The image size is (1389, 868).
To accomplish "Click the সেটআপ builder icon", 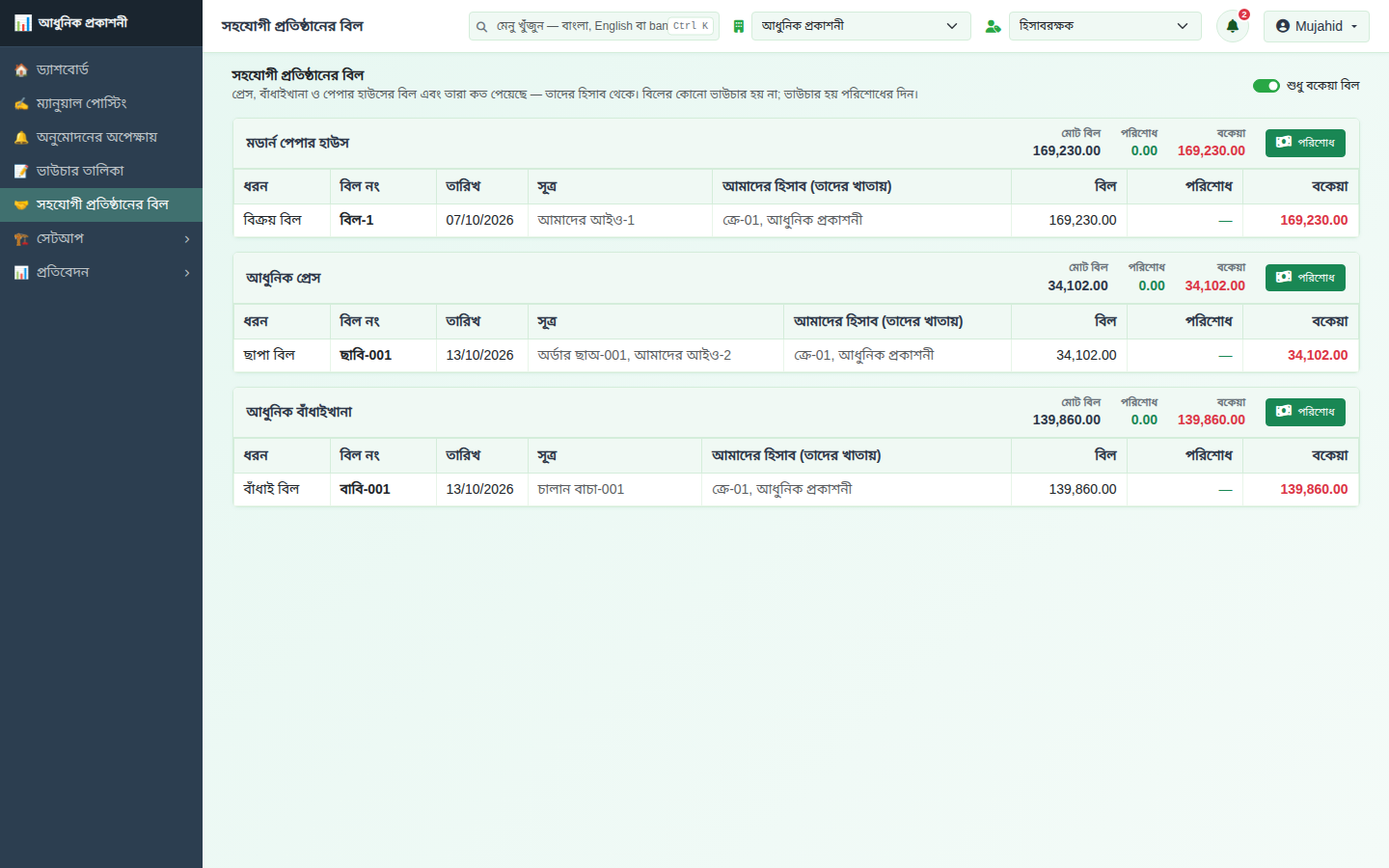I will pyautogui.click(x=21, y=238).
